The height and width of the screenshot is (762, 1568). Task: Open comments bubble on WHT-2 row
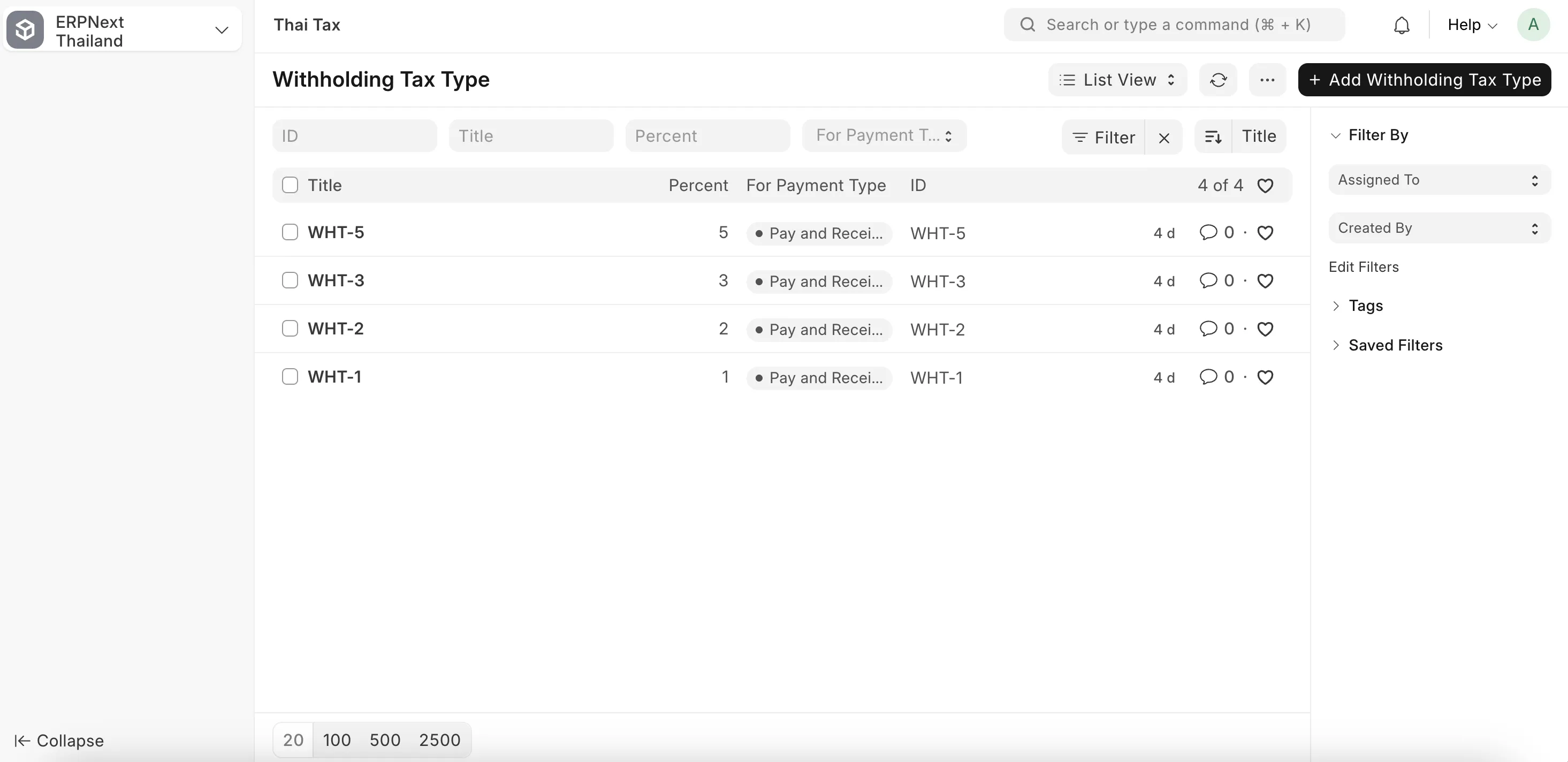pyautogui.click(x=1208, y=329)
